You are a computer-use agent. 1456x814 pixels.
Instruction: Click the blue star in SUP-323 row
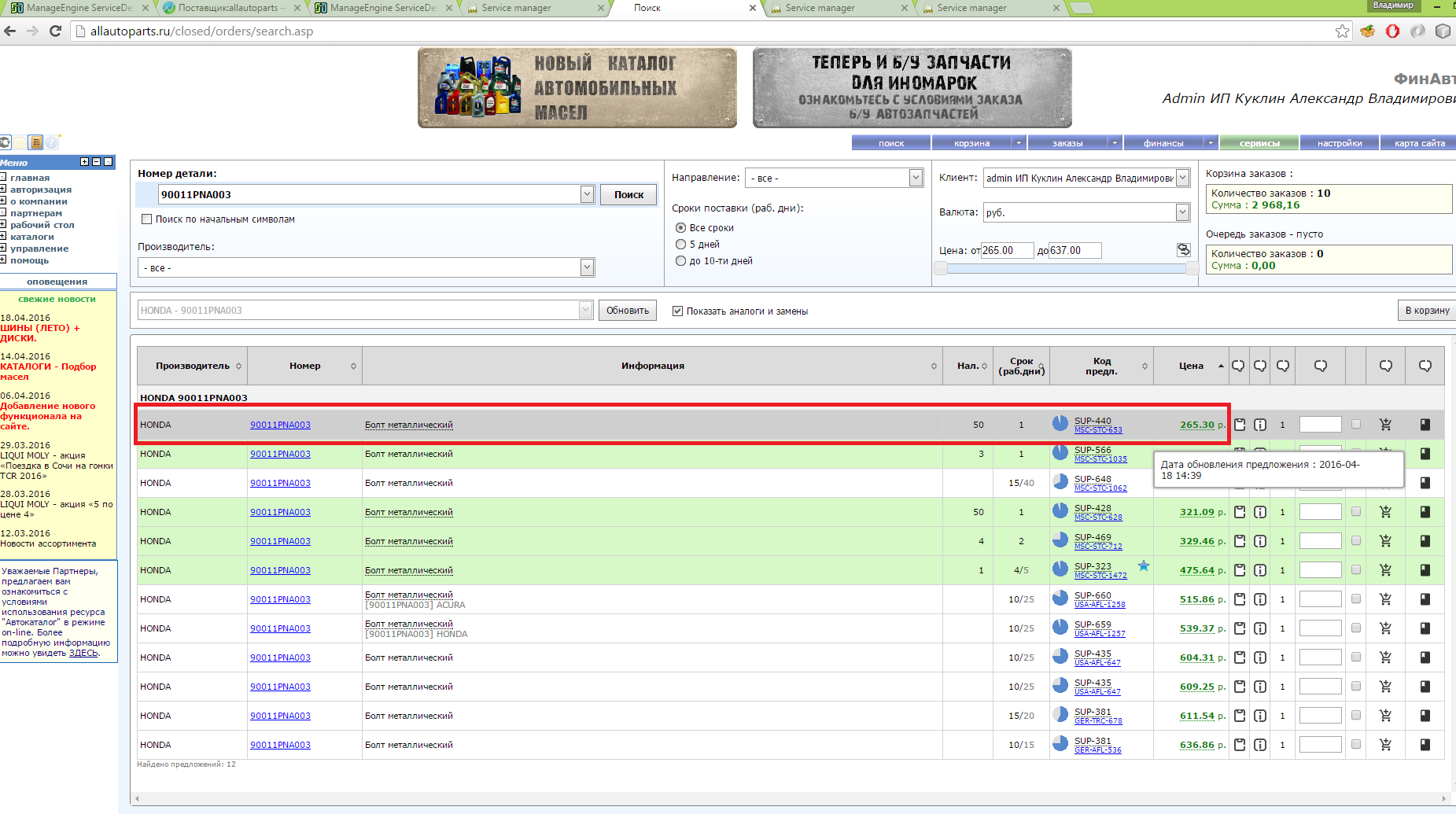1144,565
